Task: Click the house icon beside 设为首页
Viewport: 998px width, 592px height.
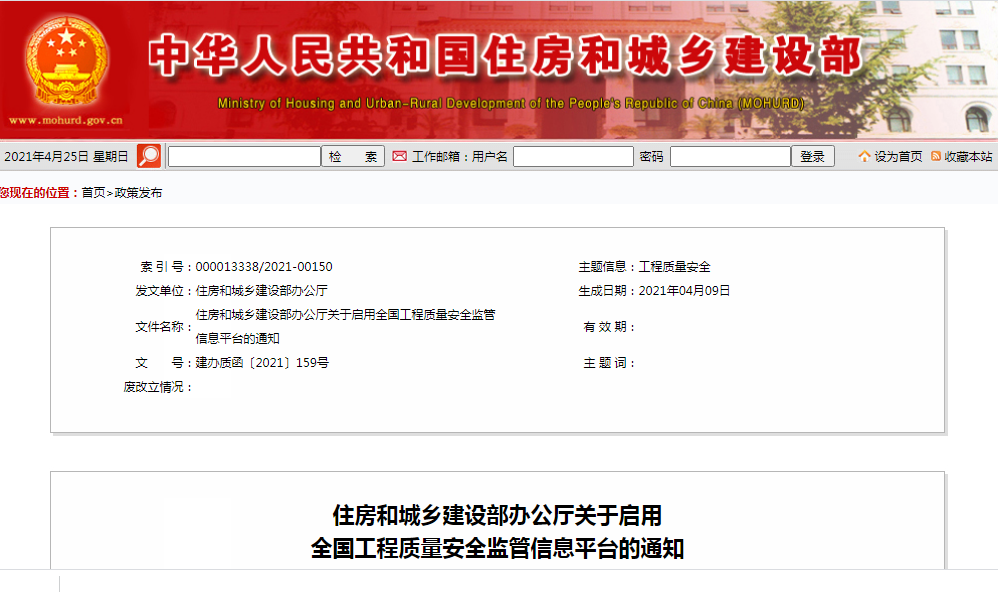Action: click(x=864, y=157)
